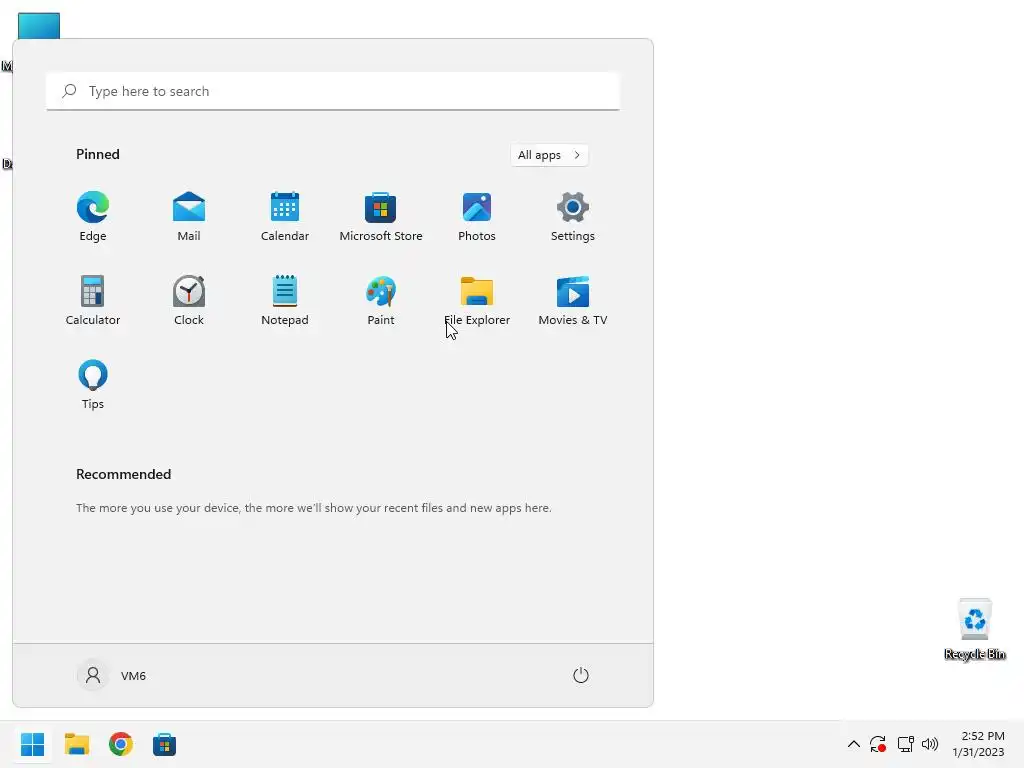Open Edge from pinned apps
This screenshot has height=768, width=1024.
point(93,217)
